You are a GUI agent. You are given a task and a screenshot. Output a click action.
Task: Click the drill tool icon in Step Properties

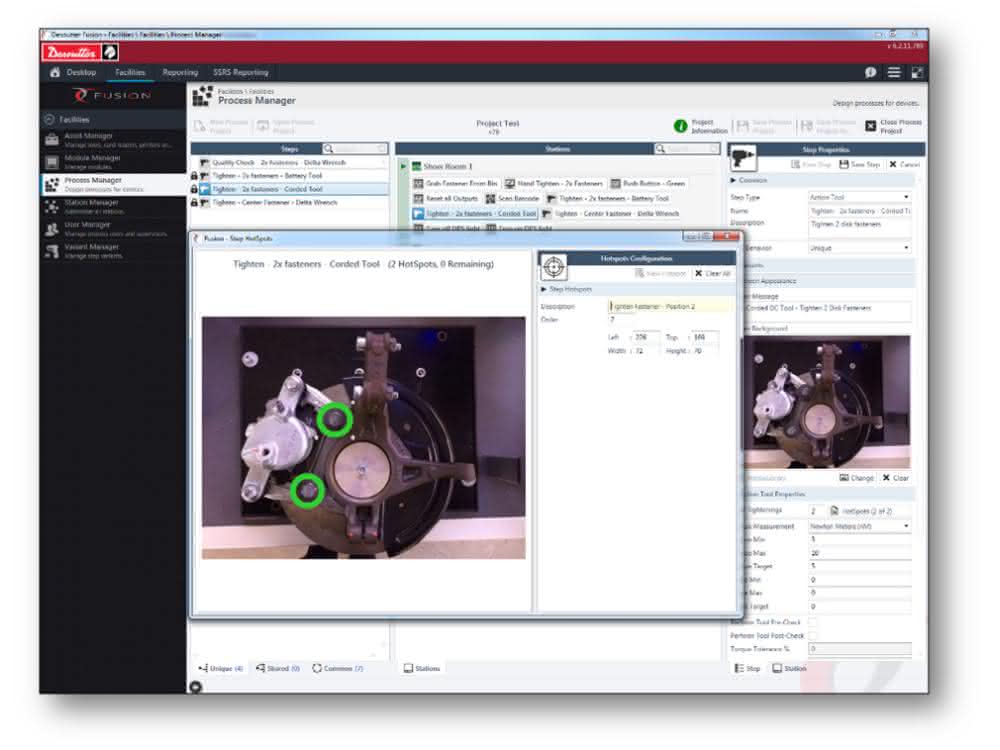[x=743, y=157]
